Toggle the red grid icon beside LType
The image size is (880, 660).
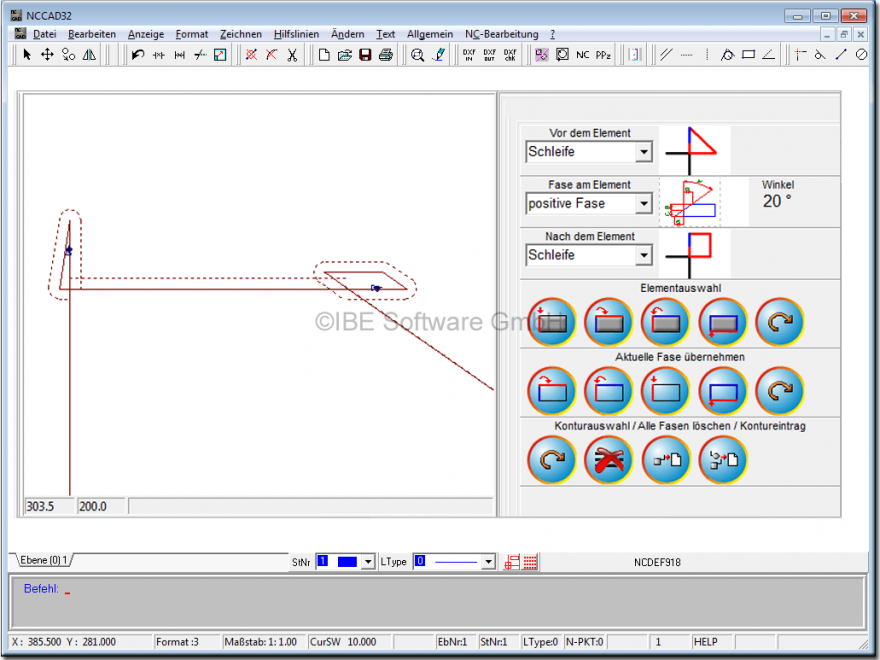point(530,562)
